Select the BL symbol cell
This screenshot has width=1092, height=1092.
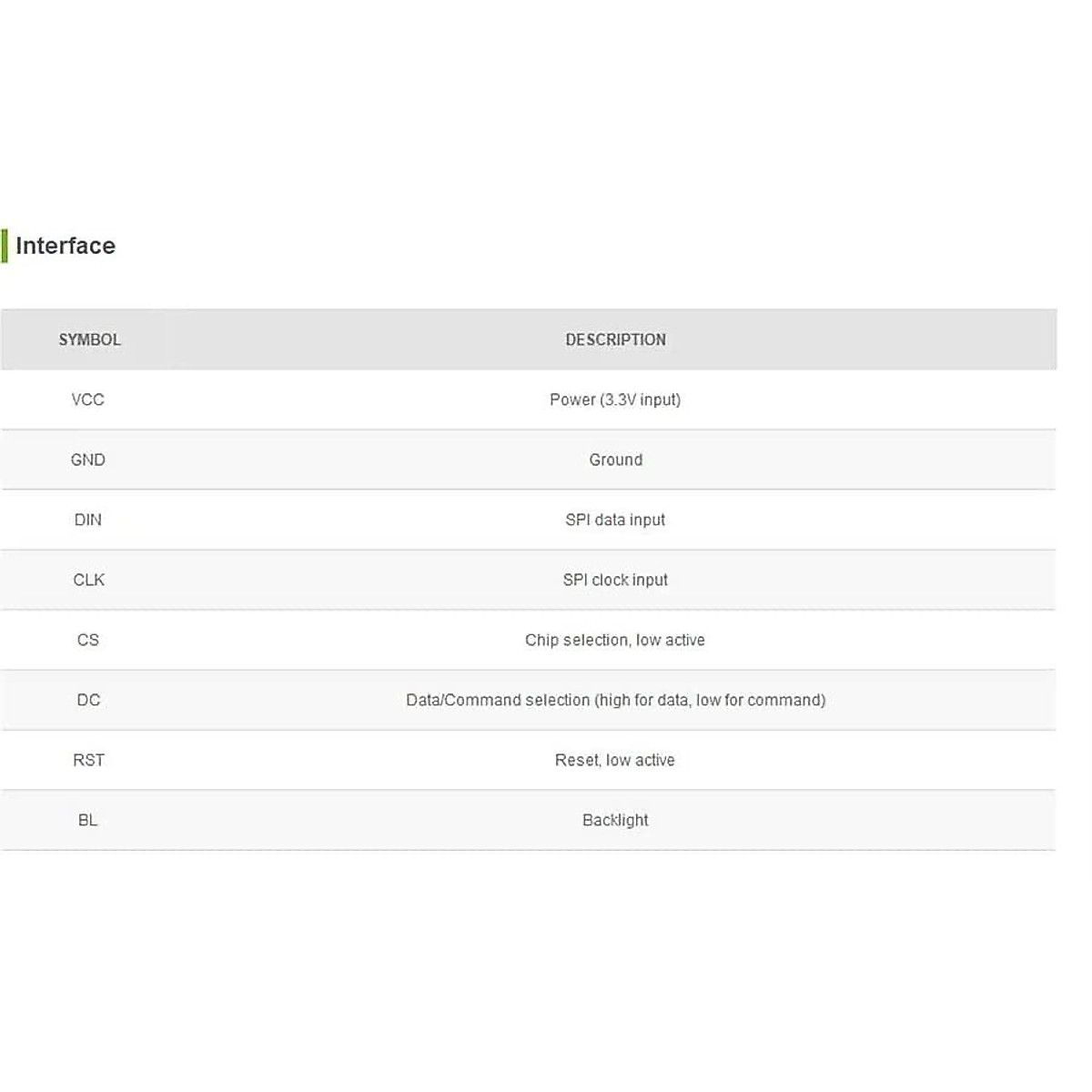pyautogui.click(x=88, y=820)
